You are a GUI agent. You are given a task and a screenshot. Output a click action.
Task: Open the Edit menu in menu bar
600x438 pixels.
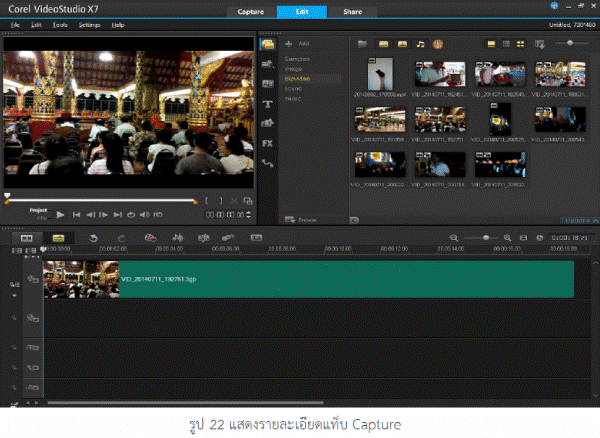point(36,25)
